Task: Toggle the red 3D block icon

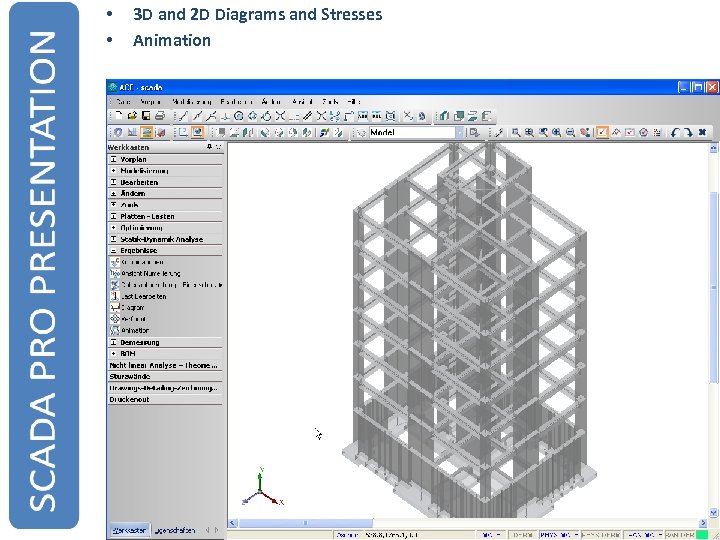Action: [x=160, y=133]
